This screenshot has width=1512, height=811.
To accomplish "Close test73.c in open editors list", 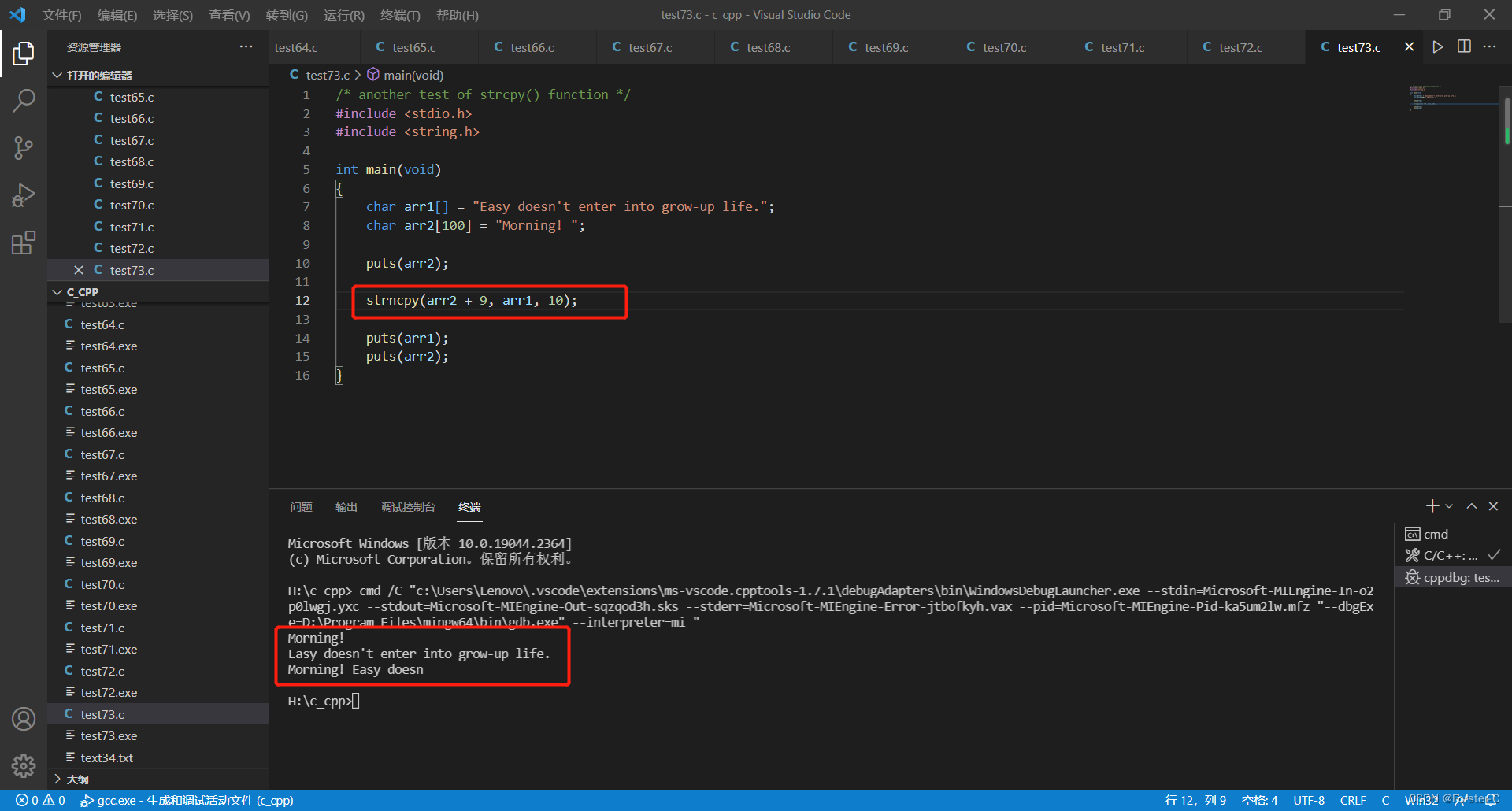I will pos(79,270).
